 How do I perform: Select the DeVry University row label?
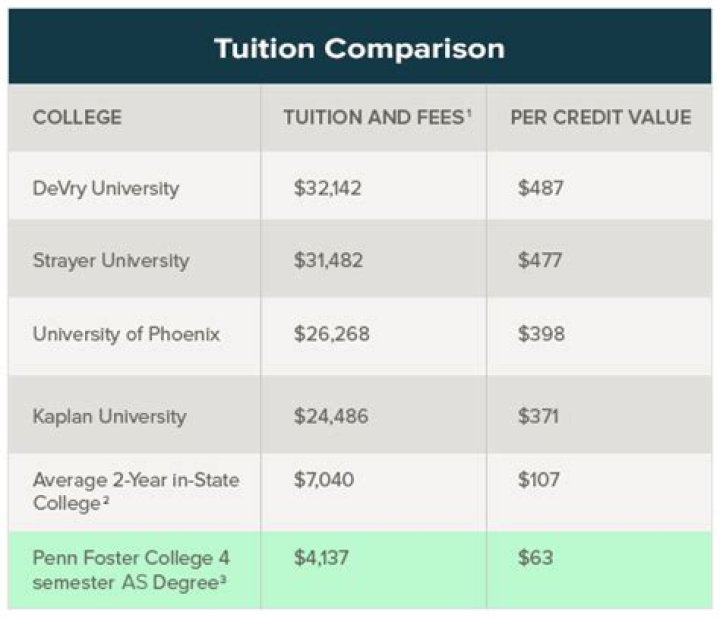(106, 187)
